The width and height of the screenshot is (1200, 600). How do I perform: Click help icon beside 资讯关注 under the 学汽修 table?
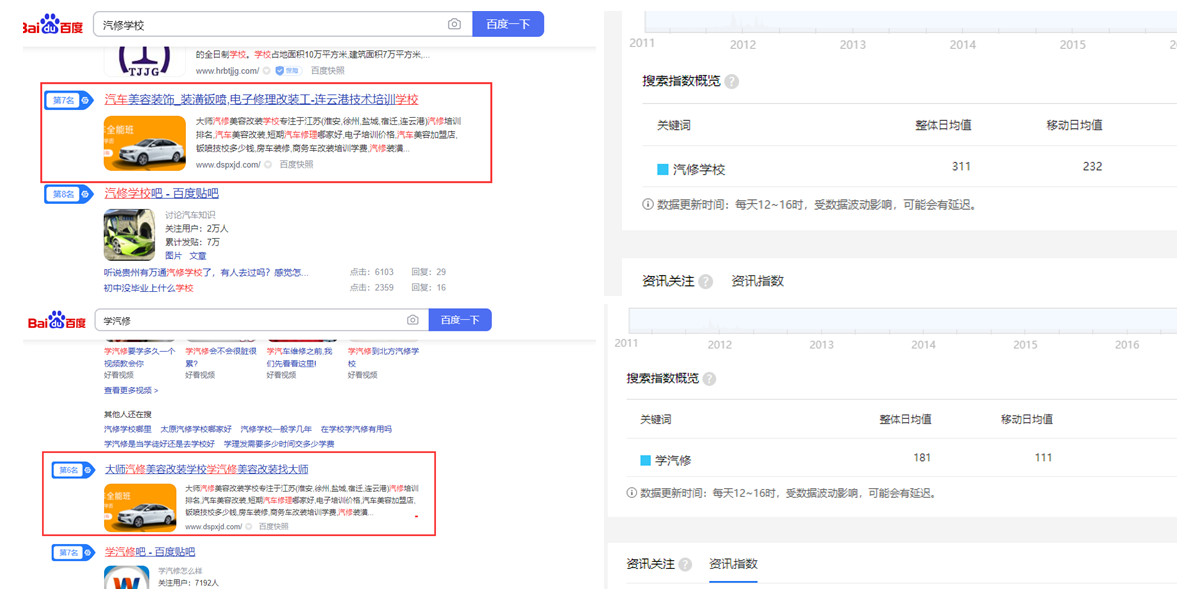[685, 564]
